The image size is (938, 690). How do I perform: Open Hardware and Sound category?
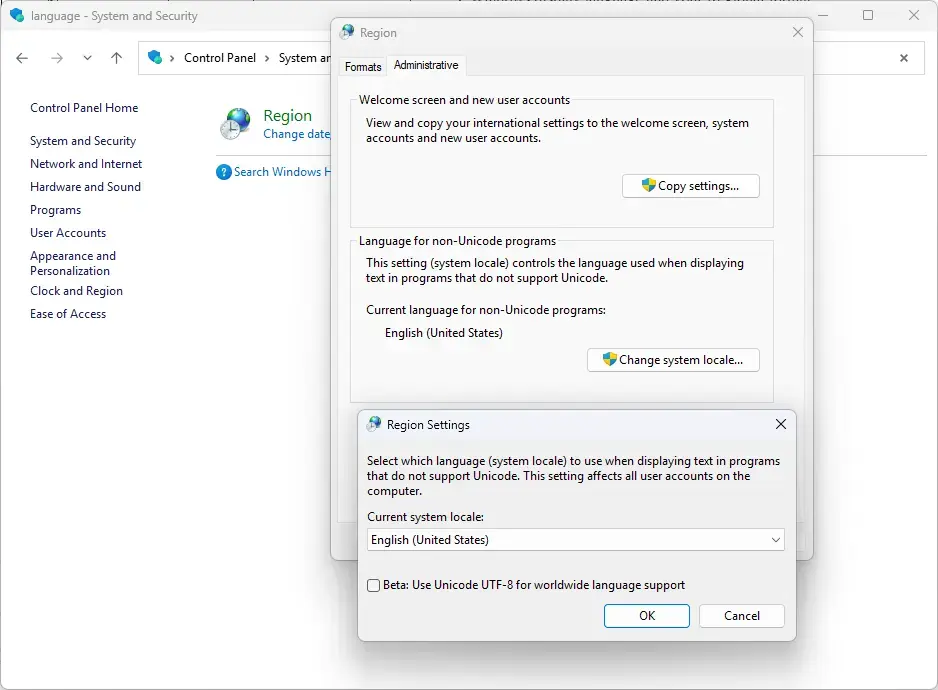pos(86,187)
